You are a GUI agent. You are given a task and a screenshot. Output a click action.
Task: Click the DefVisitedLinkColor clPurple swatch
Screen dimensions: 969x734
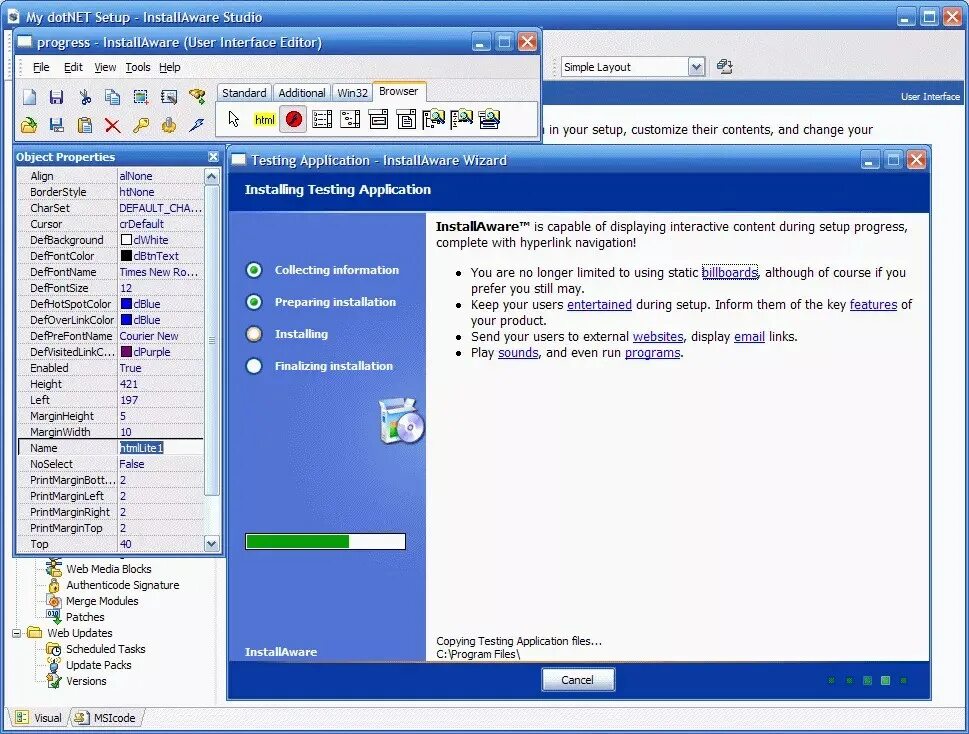(x=126, y=352)
